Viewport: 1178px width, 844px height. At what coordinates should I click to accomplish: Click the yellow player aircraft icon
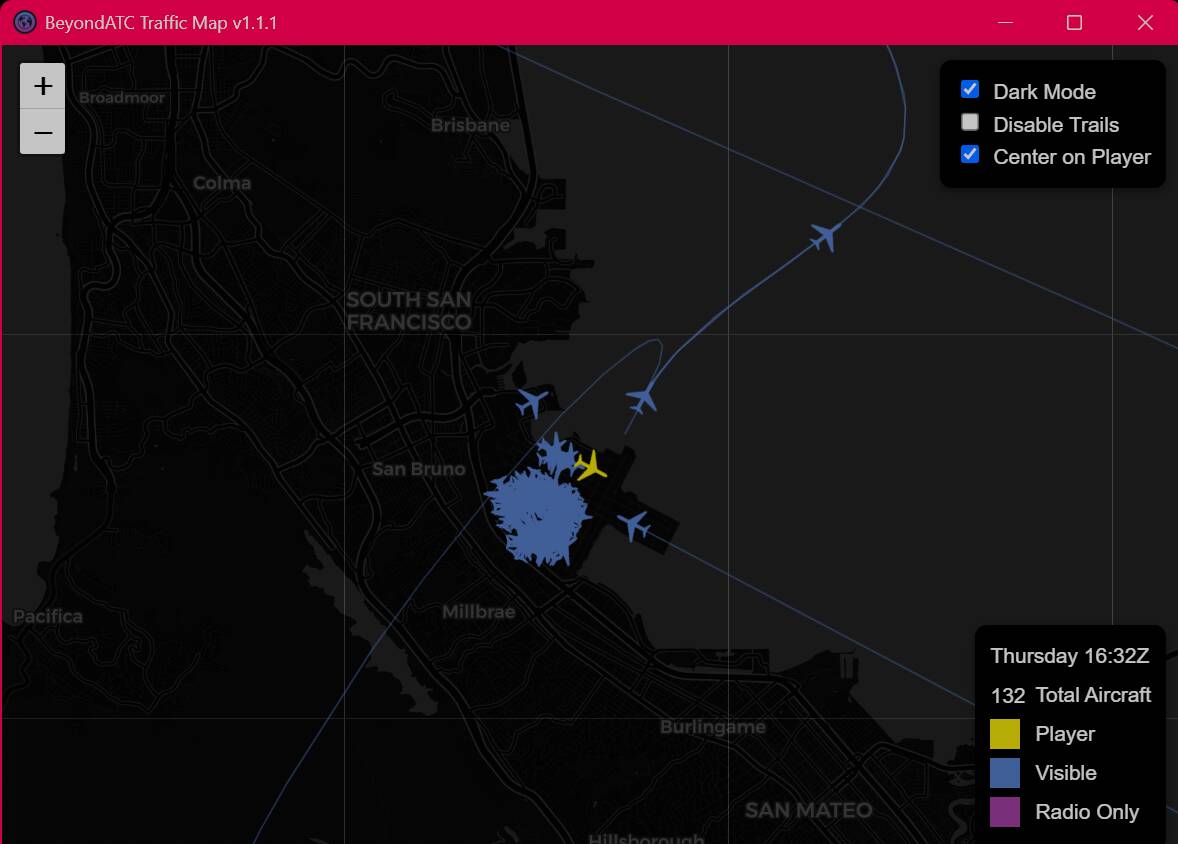(591, 465)
